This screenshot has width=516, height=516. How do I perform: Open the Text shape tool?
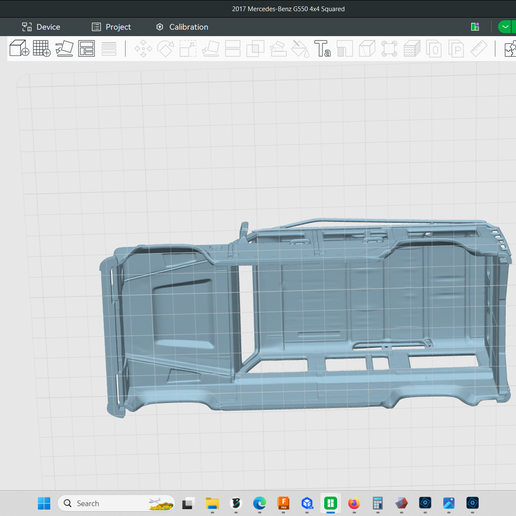(322, 49)
